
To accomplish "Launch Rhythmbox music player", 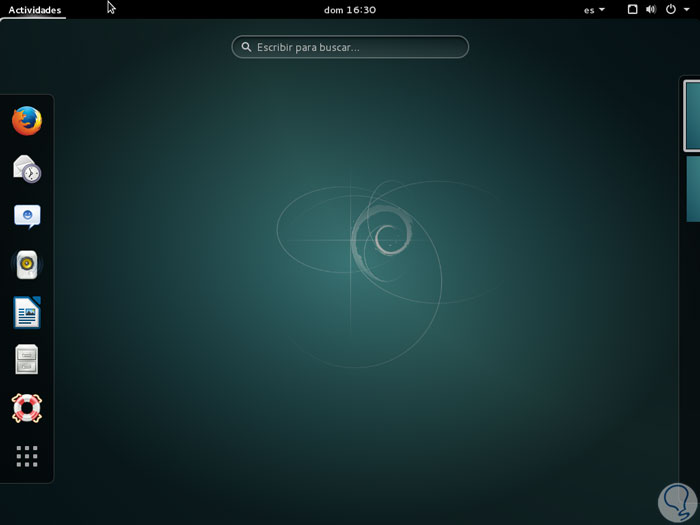I will coord(27,264).
